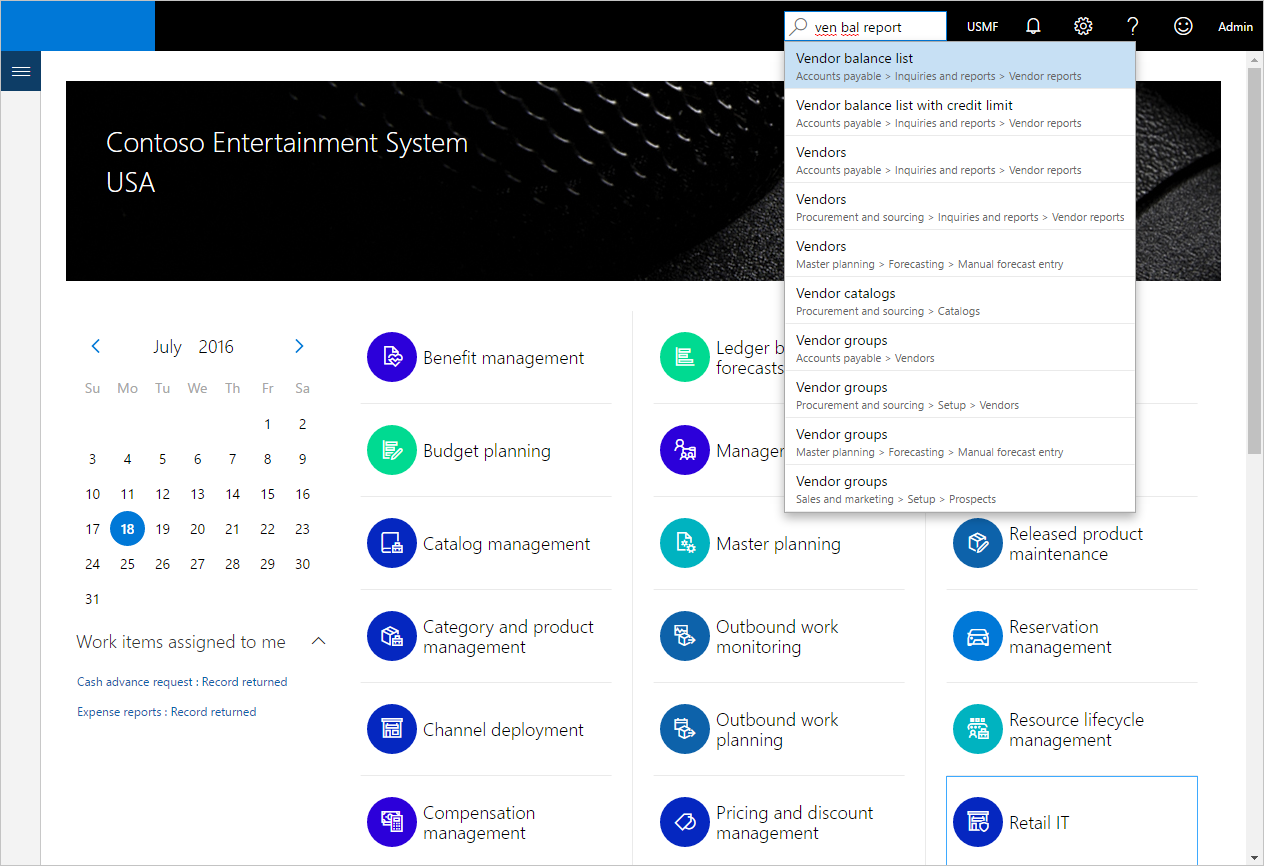The height and width of the screenshot is (866, 1264).
Task: Click USMF company selector
Action: pos(982,27)
